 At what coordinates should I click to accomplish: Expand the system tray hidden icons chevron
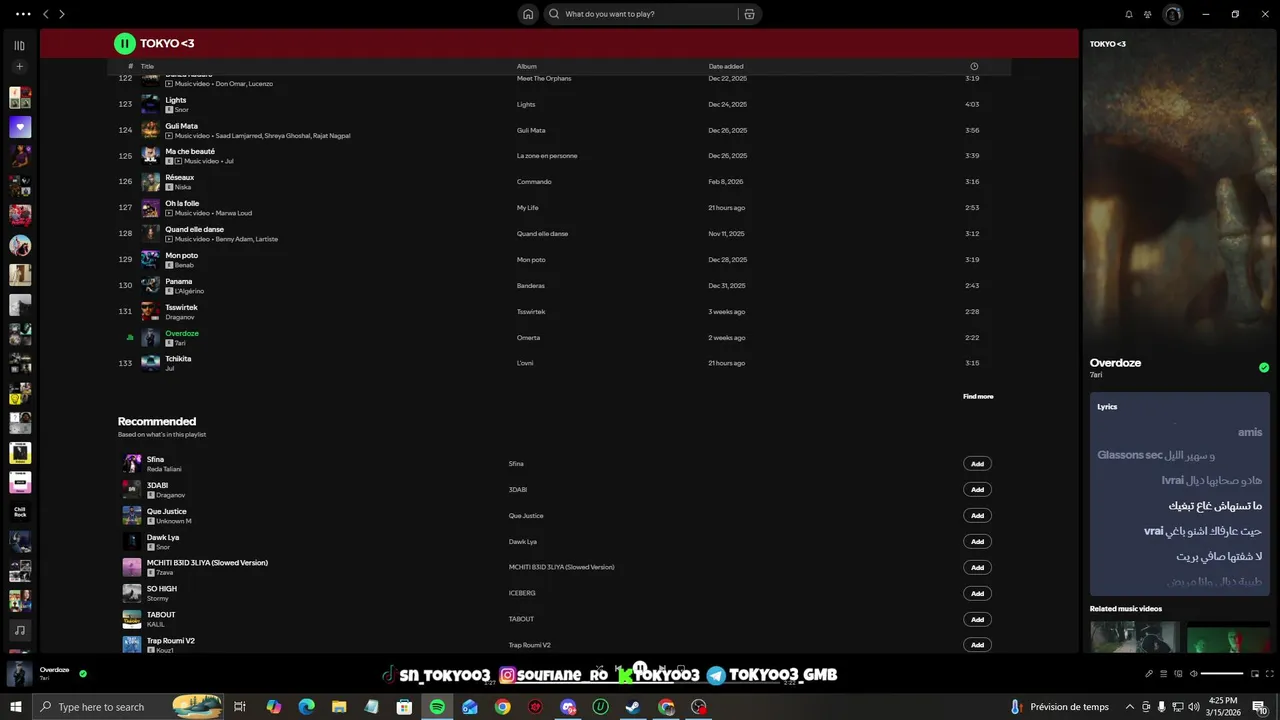tap(1131, 707)
